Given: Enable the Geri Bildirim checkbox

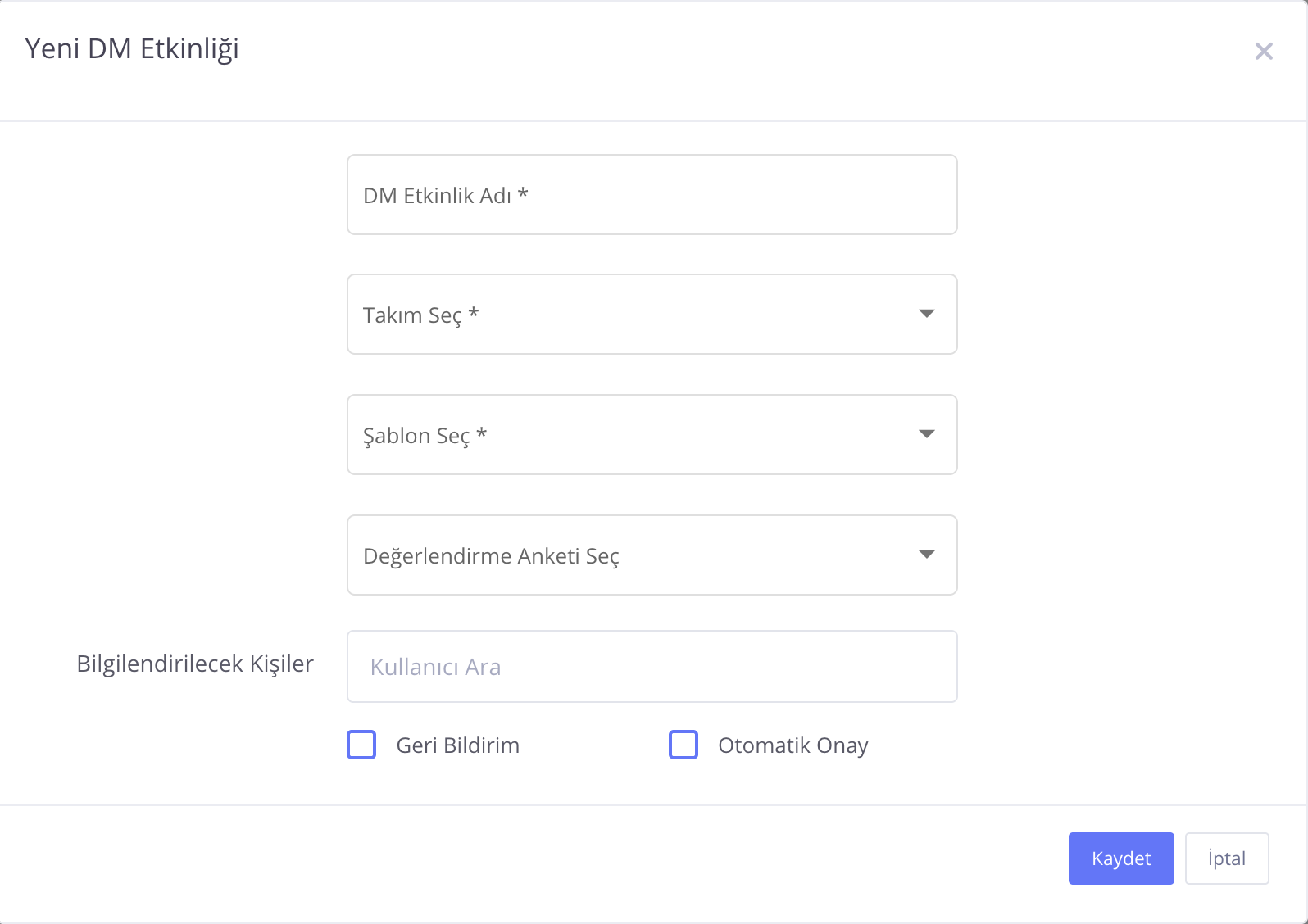Looking at the screenshot, I should 361,745.
